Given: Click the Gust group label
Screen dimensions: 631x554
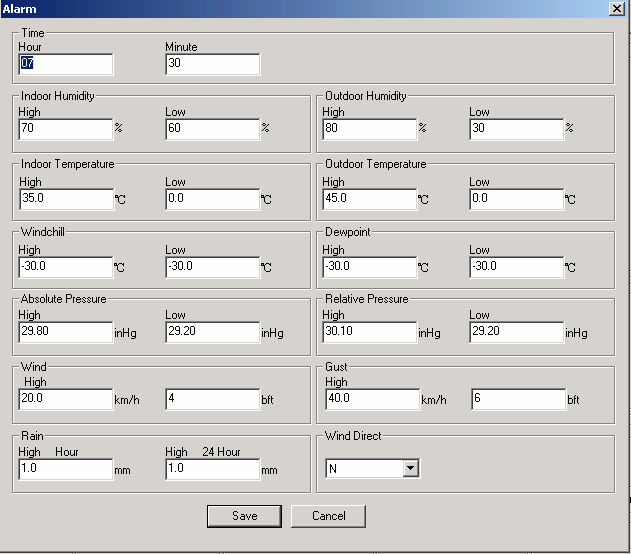Looking at the screenshot, I should click(336, 367).
